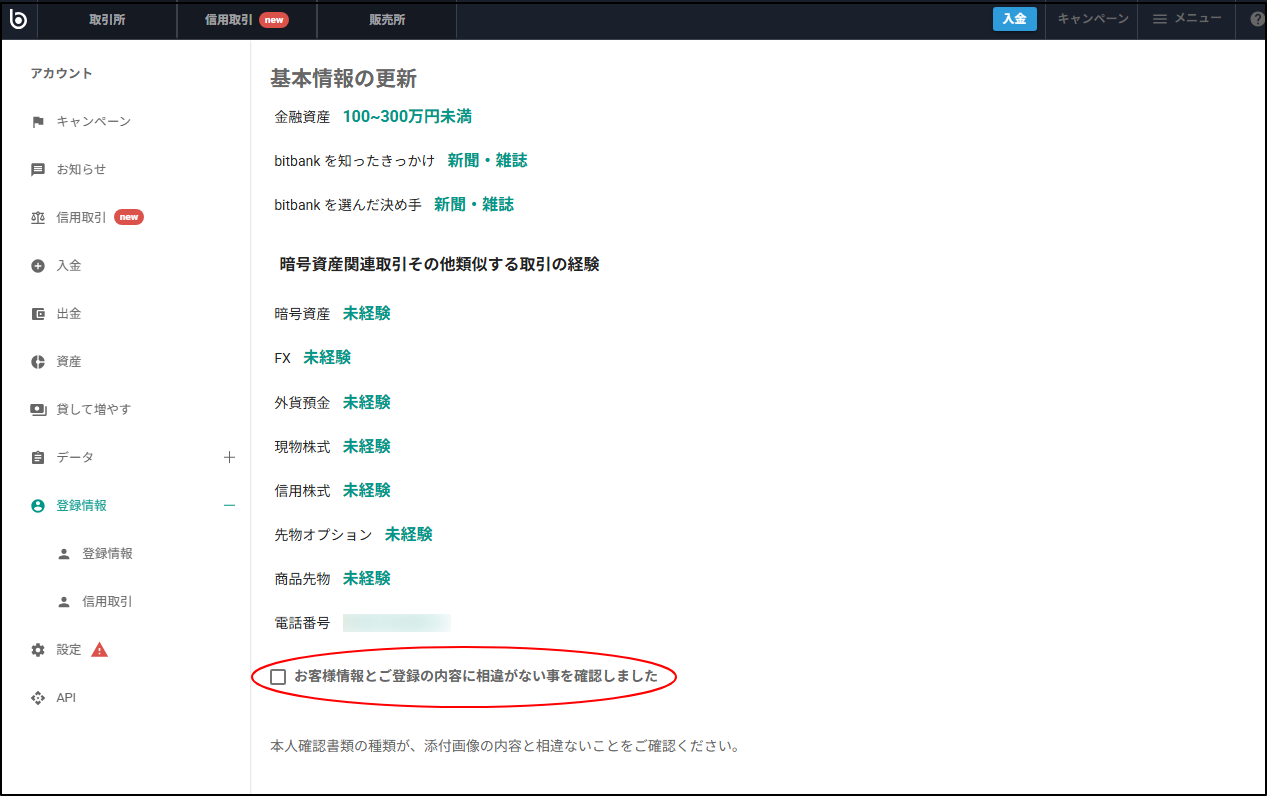Select 出金 in the sidebar
The height and width of the screenshot is (796, 1267).
point(69,314)
